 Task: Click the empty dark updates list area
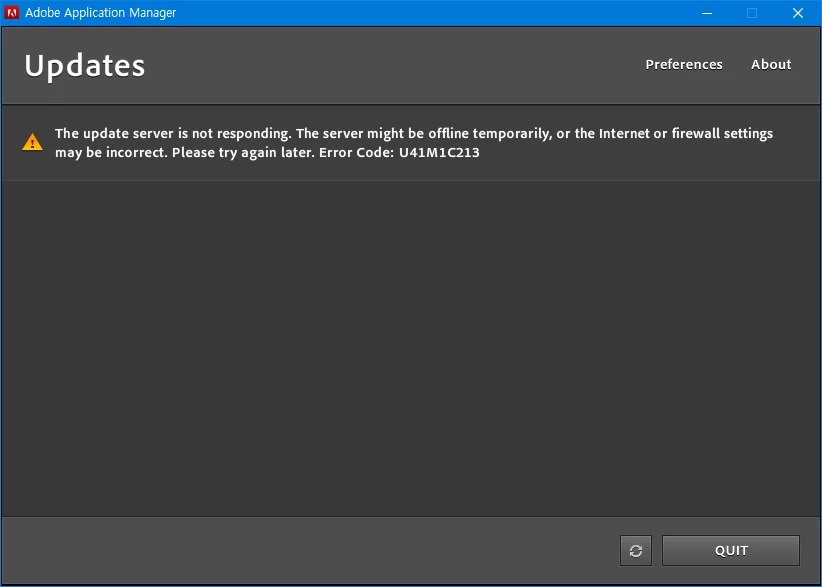pos(411,349)
